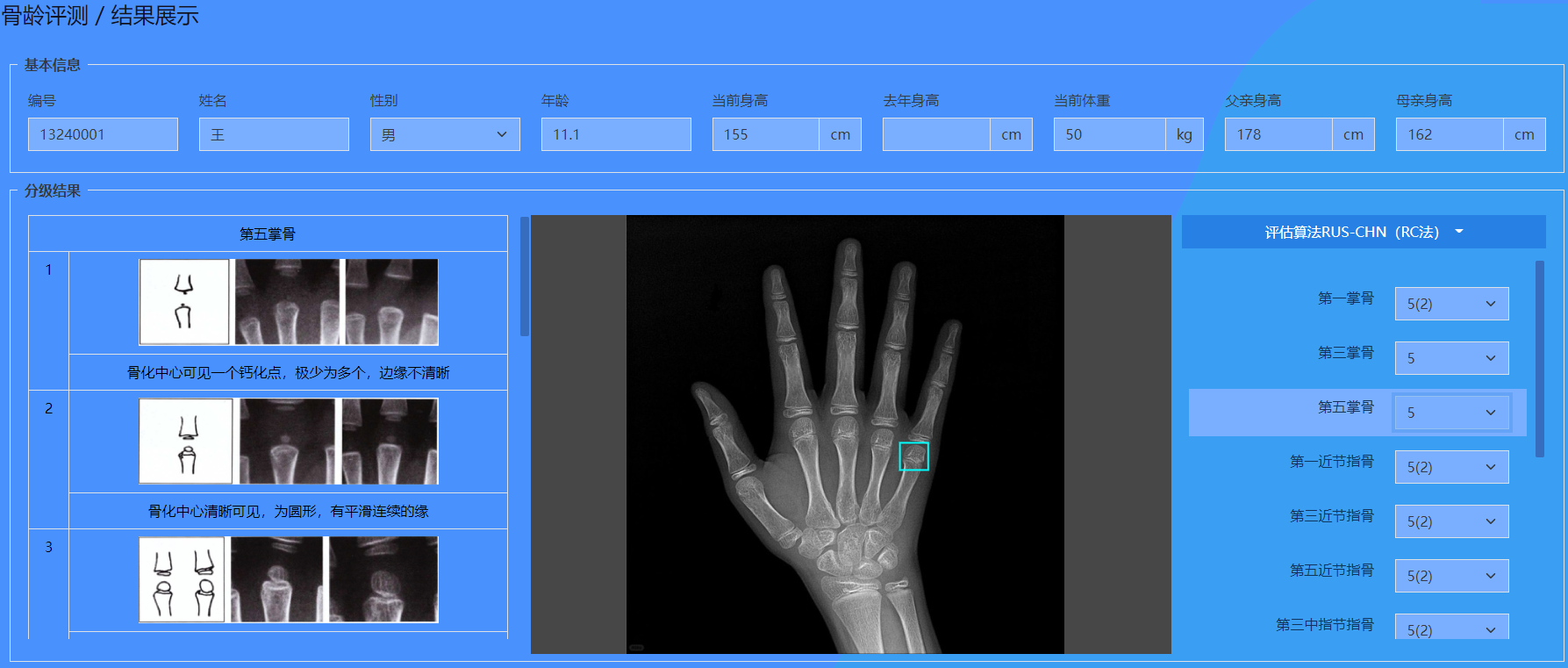Click the 年龄 age input field
The image size is (1568, 668).
pyautogui.click(x=615, y=134)
